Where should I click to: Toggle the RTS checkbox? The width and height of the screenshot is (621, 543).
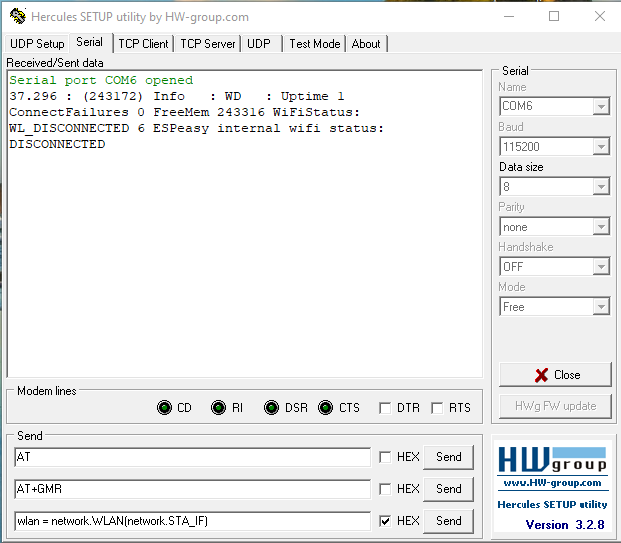pyautogui.click(x=437, y=408)
